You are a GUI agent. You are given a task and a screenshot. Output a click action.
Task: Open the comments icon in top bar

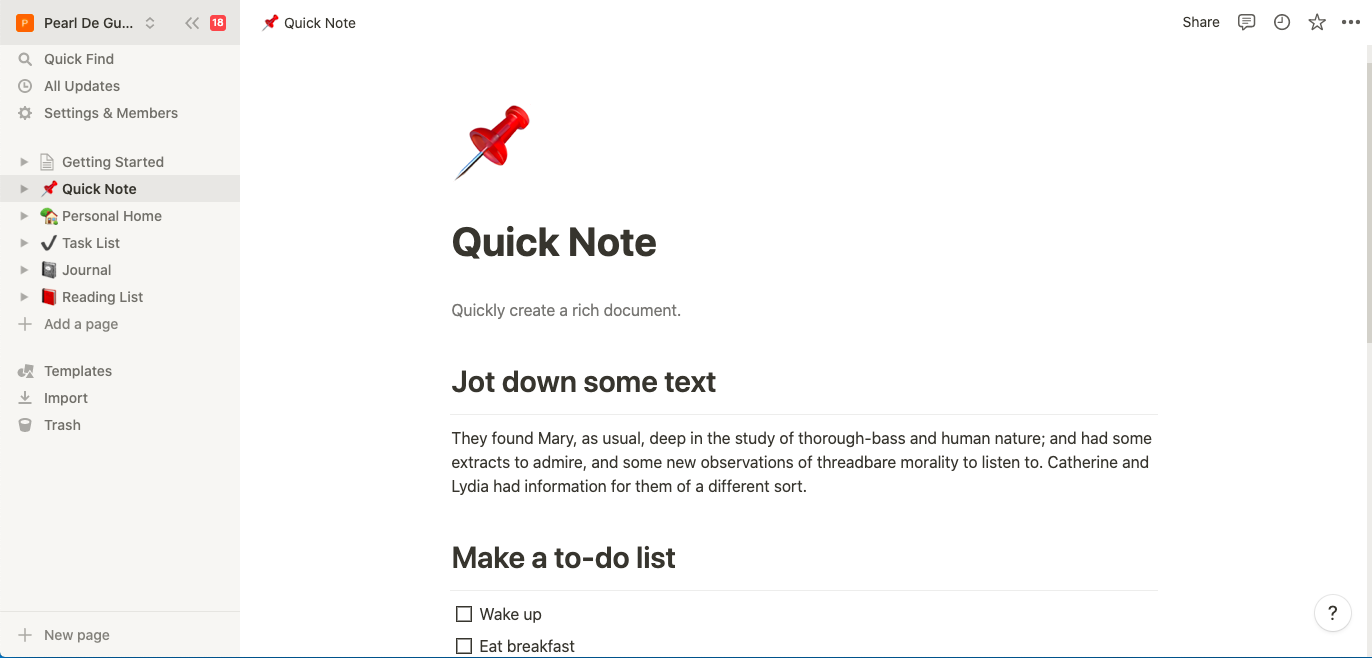click(1246, 22)
